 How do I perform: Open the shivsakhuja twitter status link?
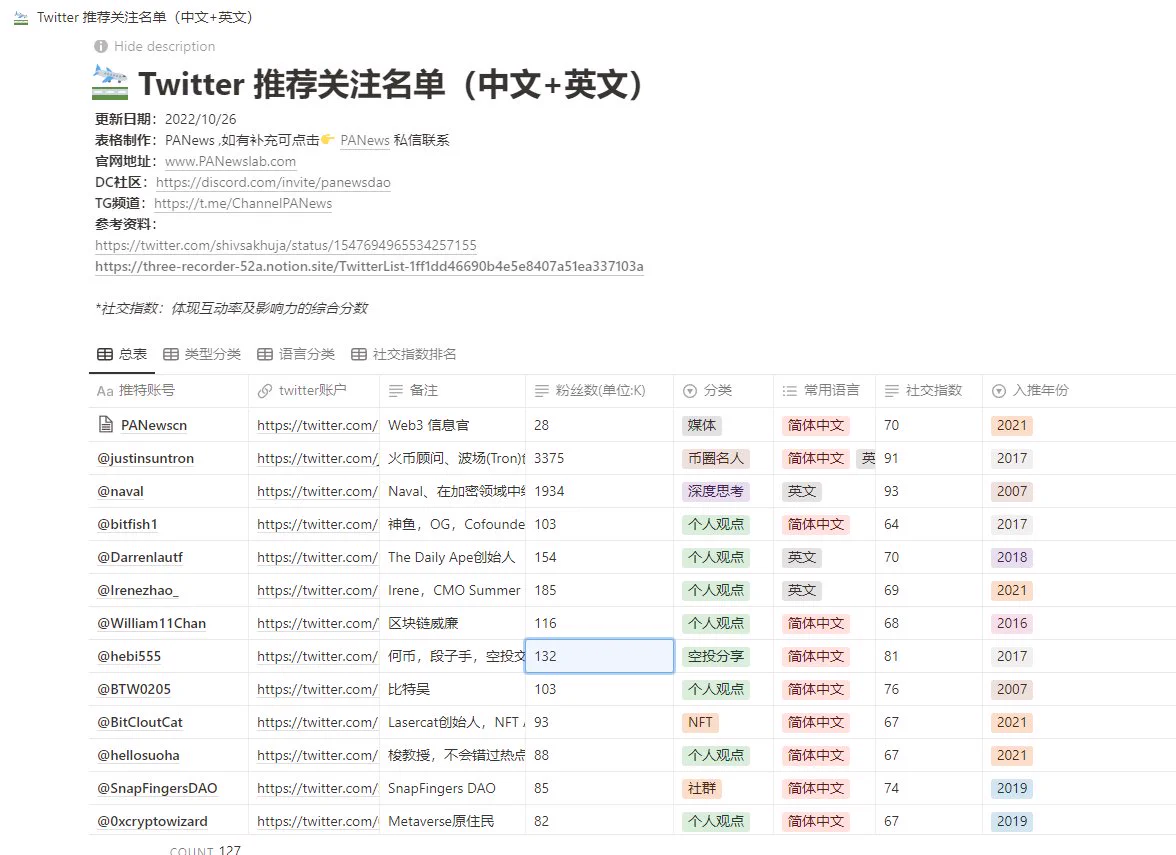pos(286,245)
